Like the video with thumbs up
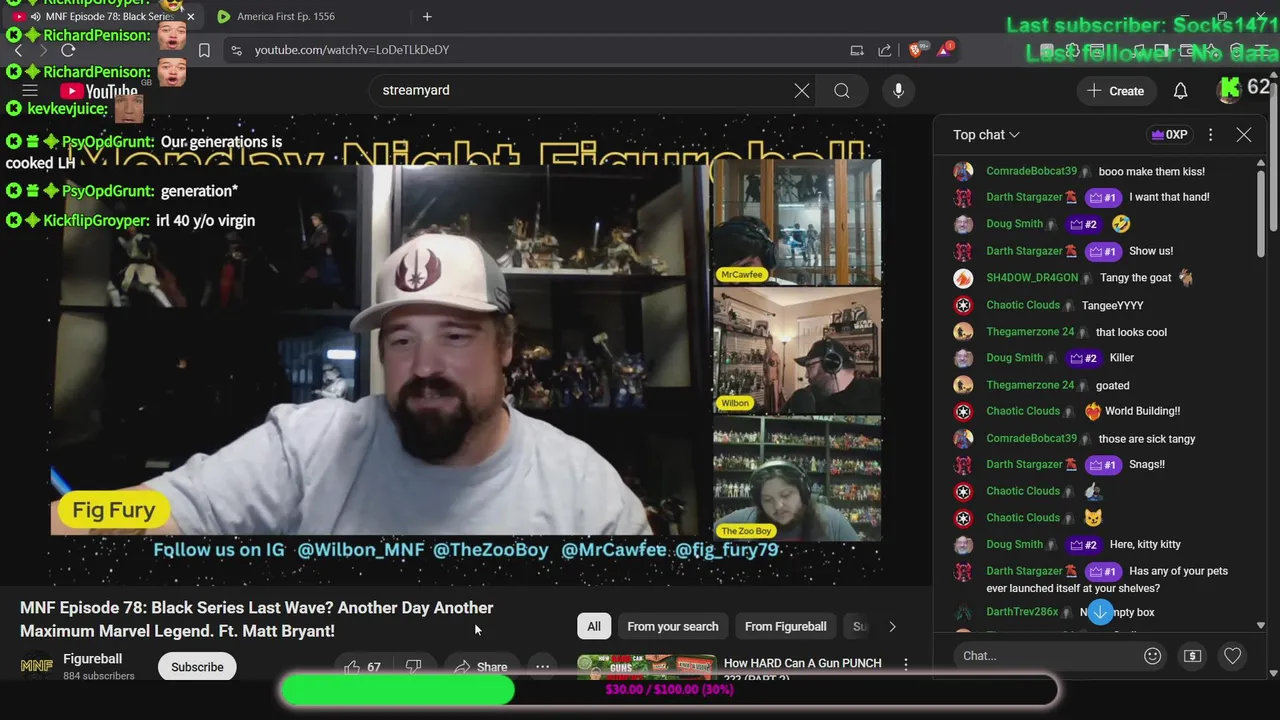Viewport: 1280px width, 720px height. pyautogui.click(x=362, y=667)
